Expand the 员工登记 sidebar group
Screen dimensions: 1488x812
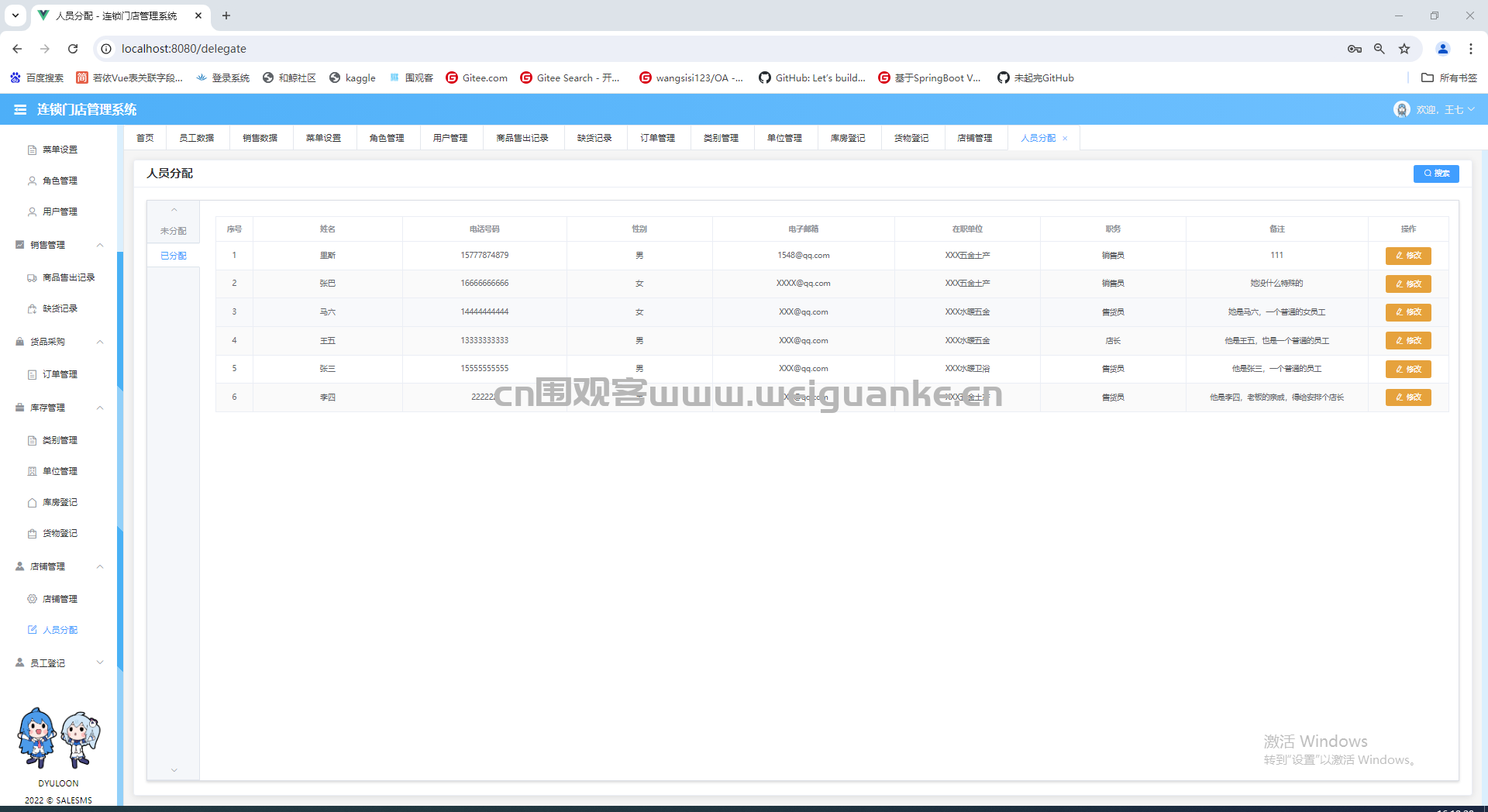(59, 663)
